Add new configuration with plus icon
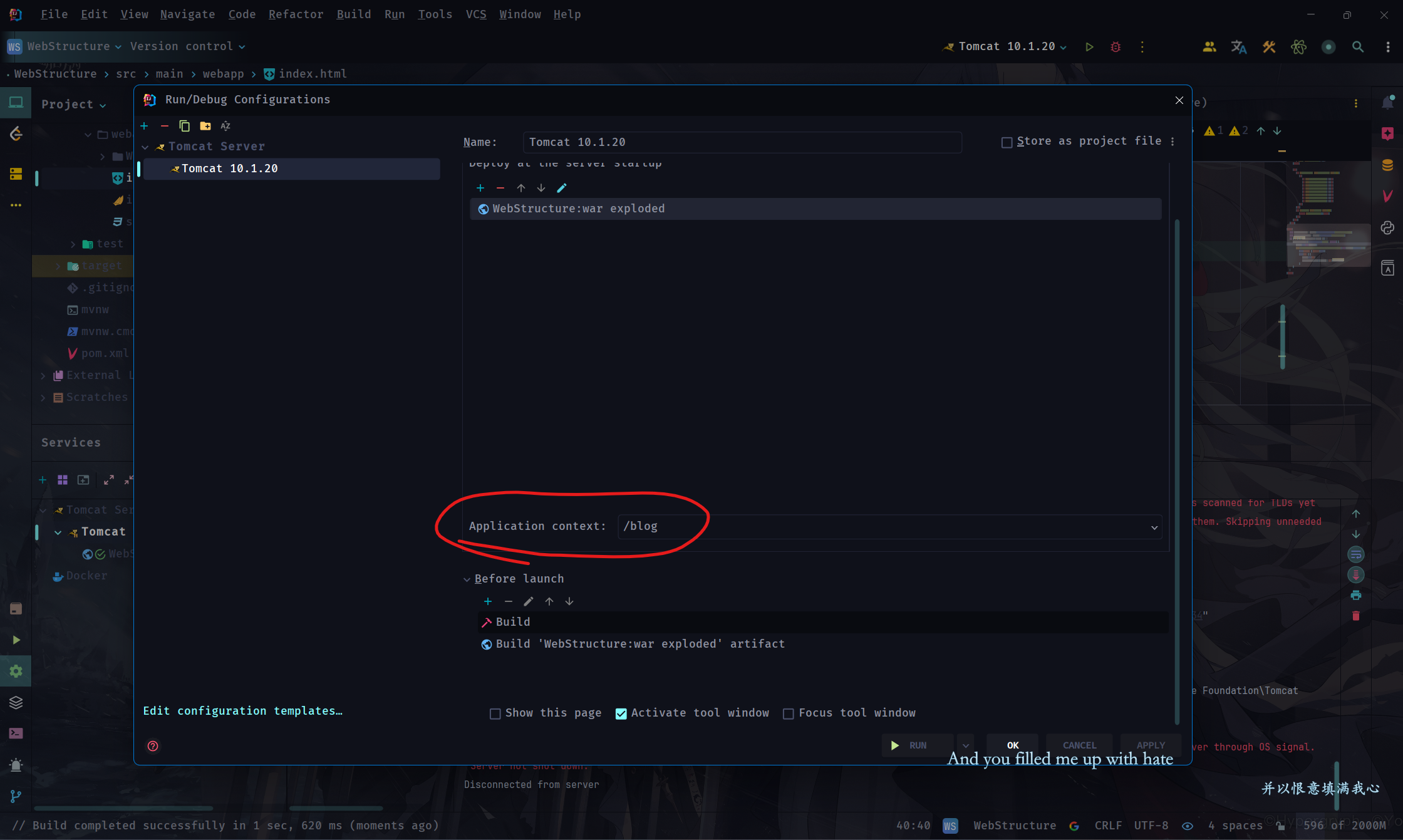1403x840 pixels. (144, 126)
